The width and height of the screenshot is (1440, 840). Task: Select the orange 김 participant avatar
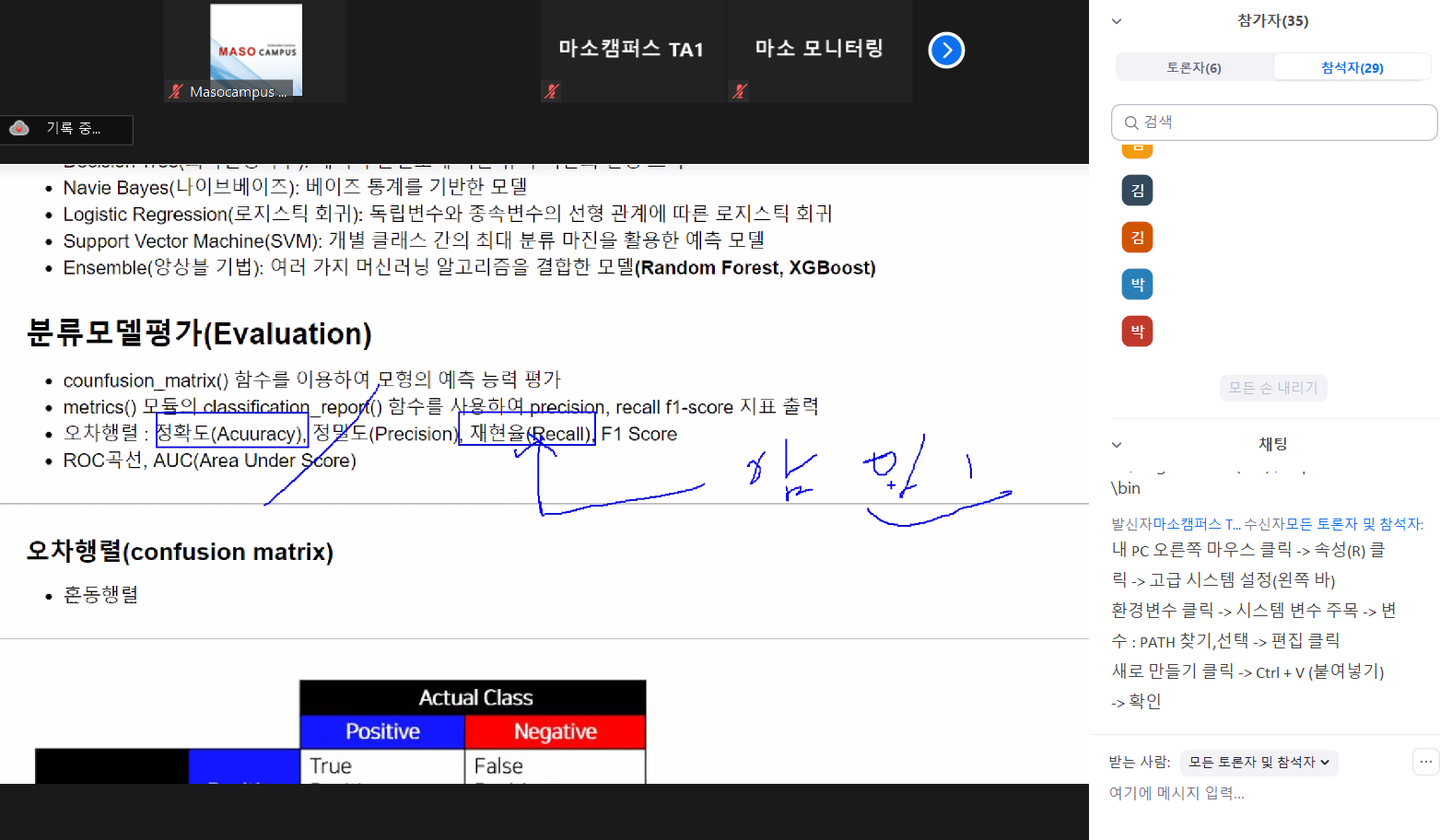pyautogui.click(x=1137, y=238)
